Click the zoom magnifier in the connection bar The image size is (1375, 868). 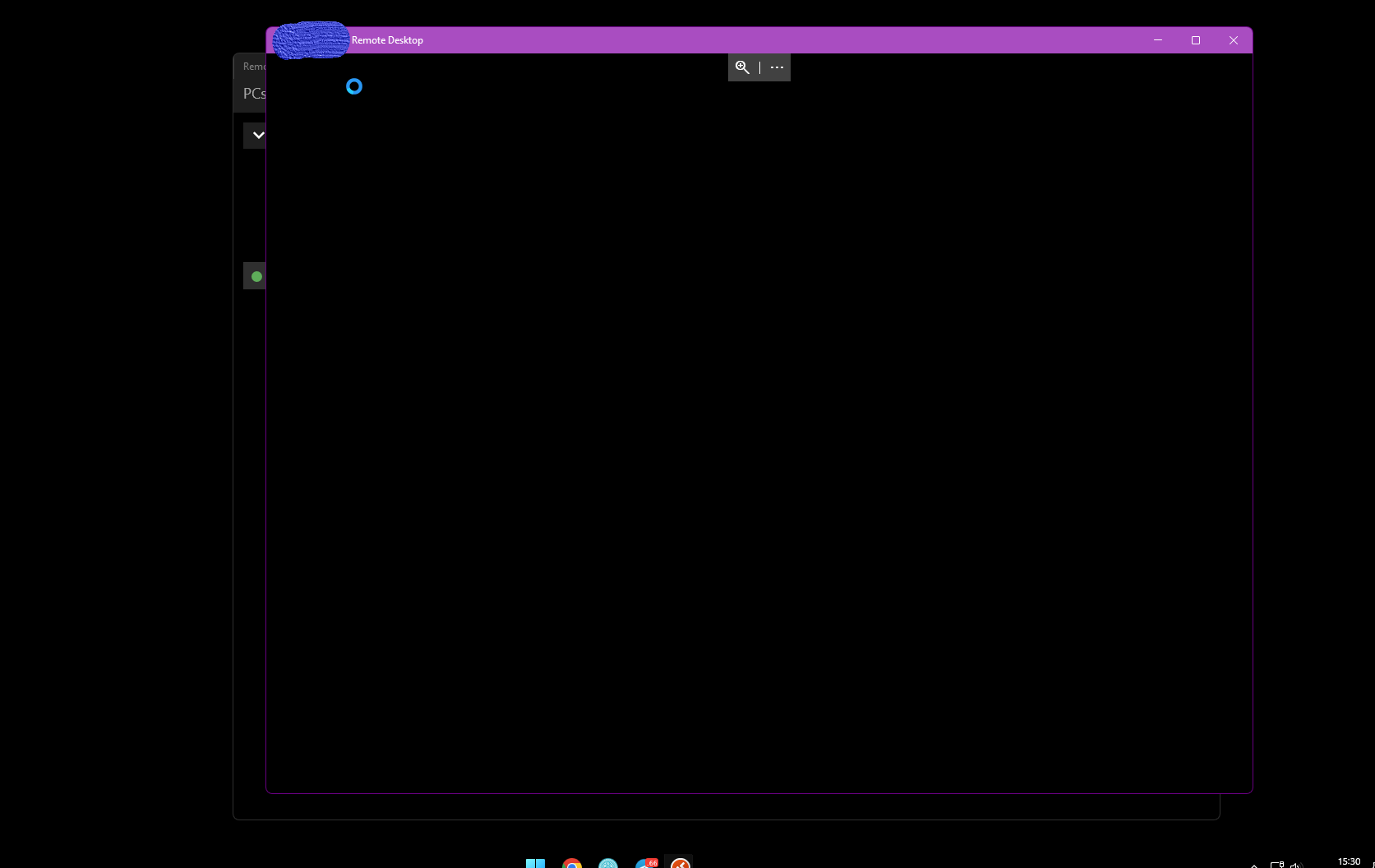[742, 67]
